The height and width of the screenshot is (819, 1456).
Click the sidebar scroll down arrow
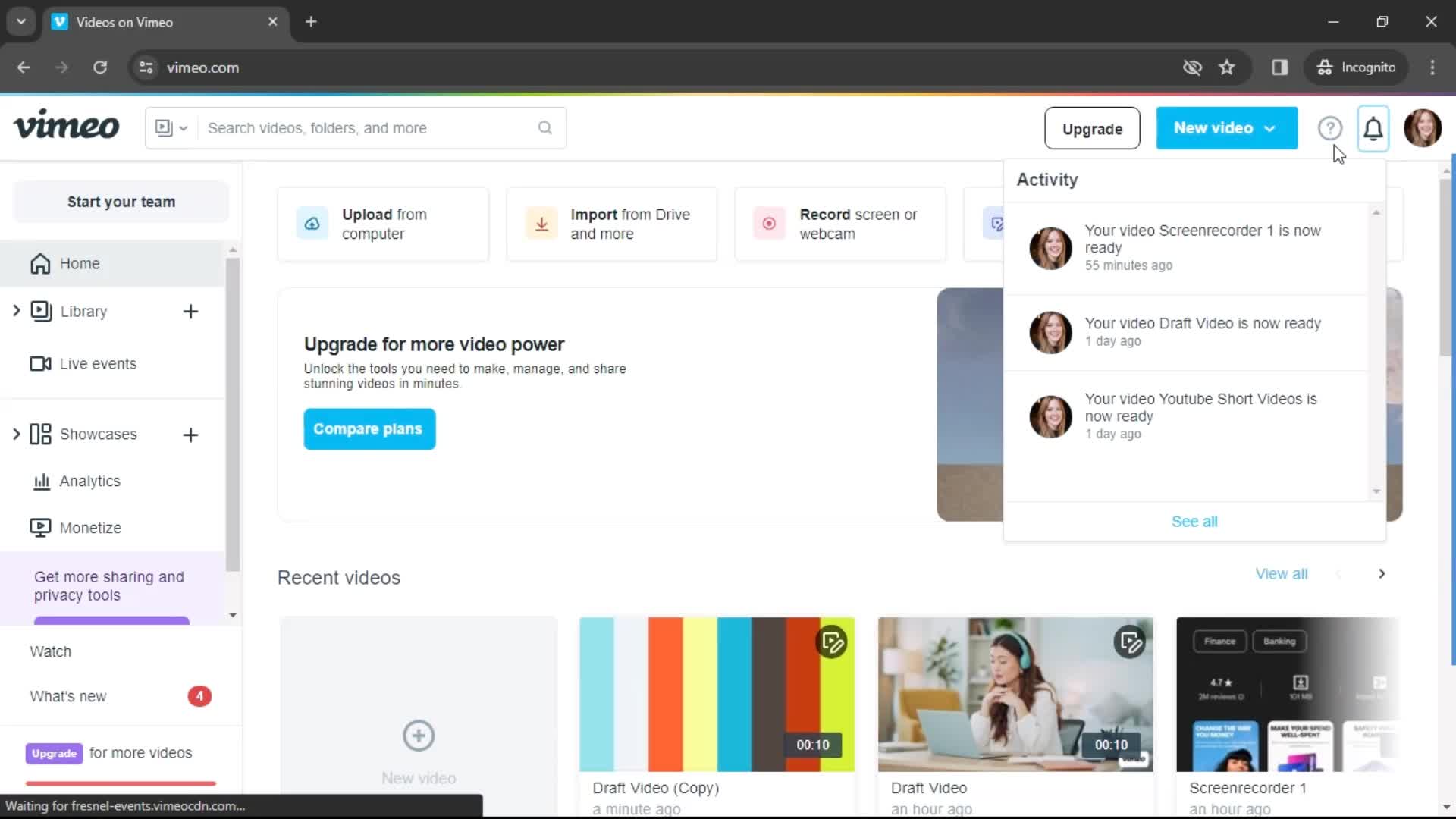pos(233,615)
